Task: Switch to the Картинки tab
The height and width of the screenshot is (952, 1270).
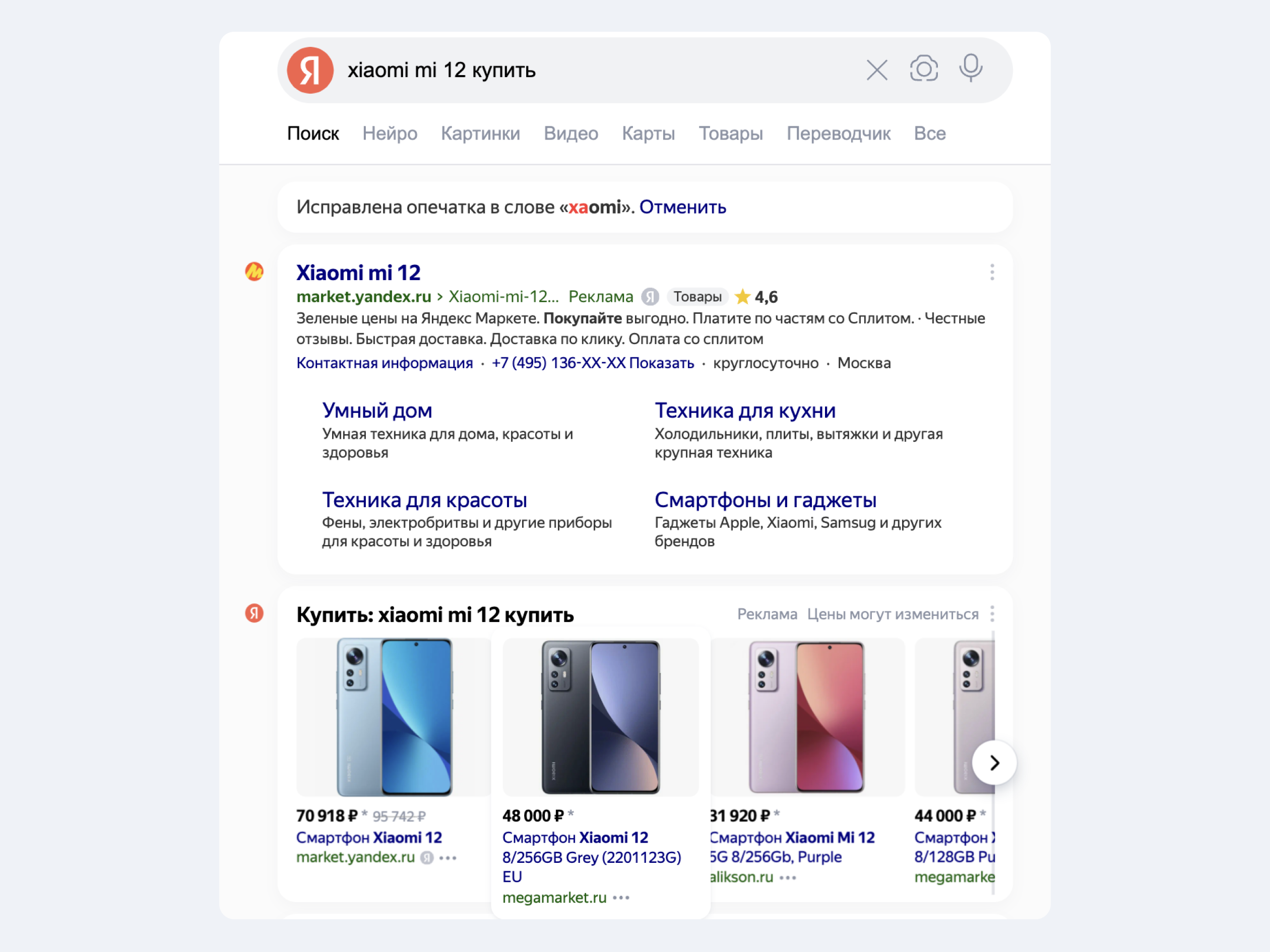Action: tap(481, 133)
